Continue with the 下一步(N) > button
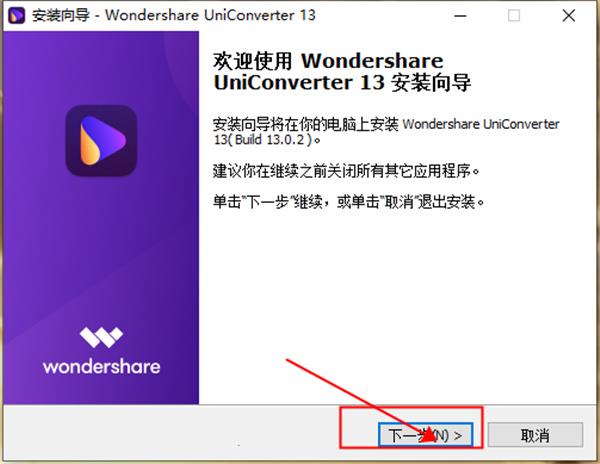 426,435
